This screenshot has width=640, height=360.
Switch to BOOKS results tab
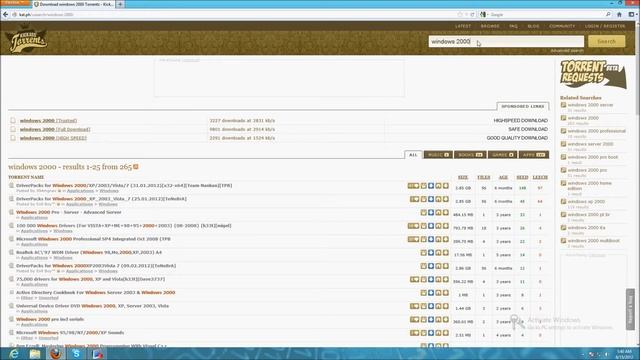470,155
